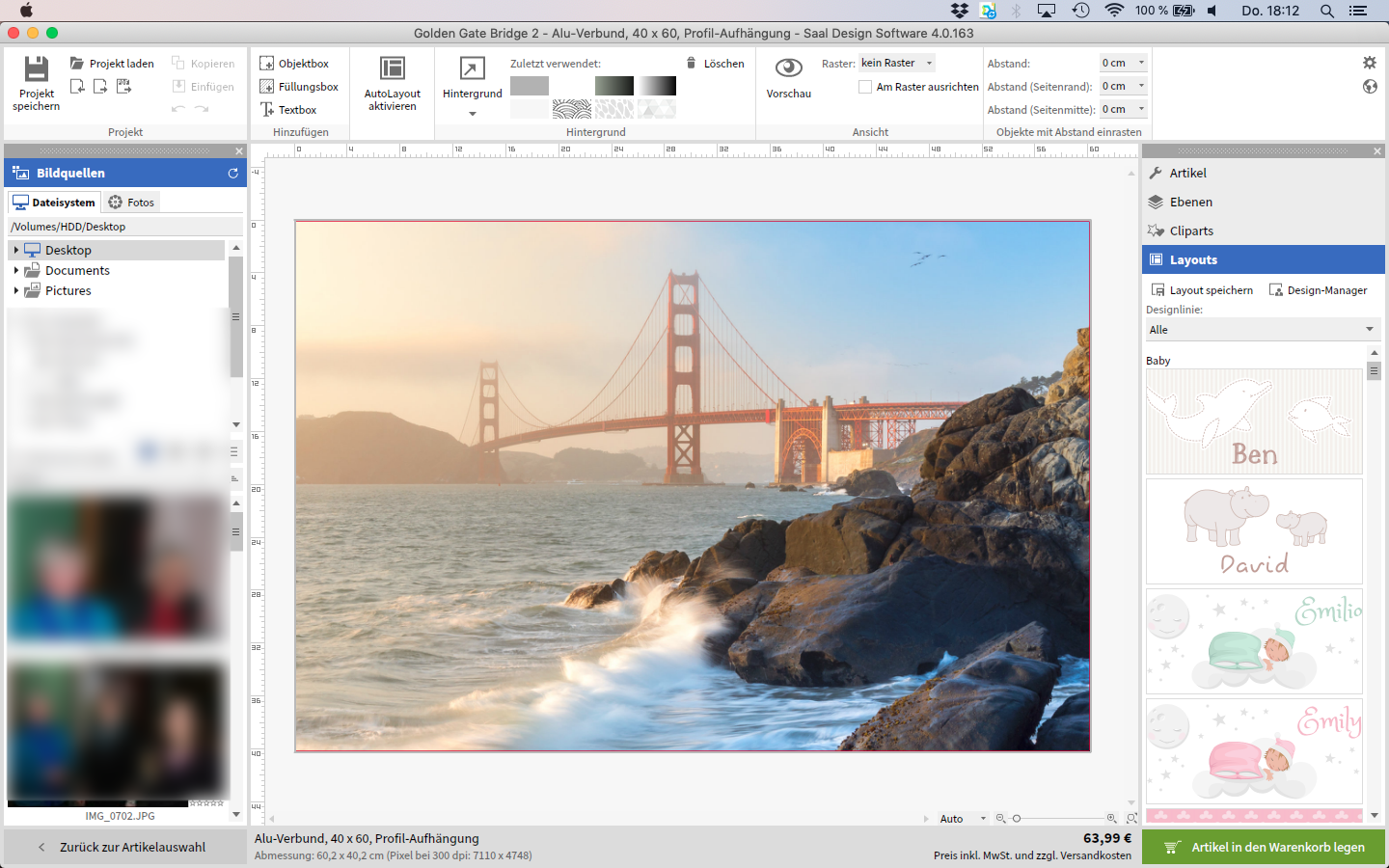Open the Design-Manager
Viewport: 1389px width, 868px height.
pyautogui.click(x=1318, y=290)
